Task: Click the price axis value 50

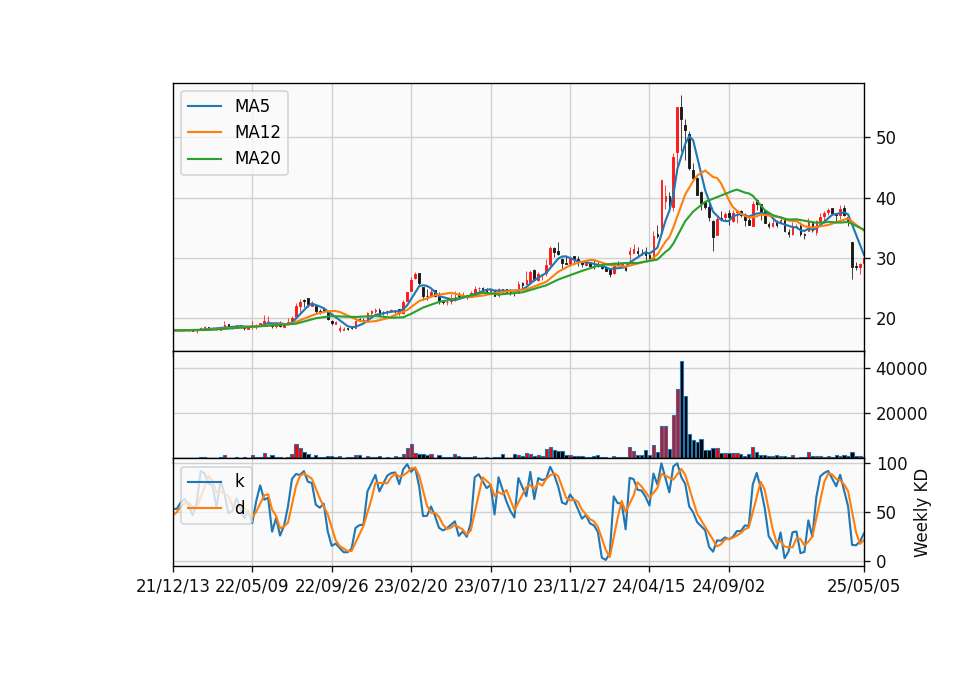Action: (885, 138)
